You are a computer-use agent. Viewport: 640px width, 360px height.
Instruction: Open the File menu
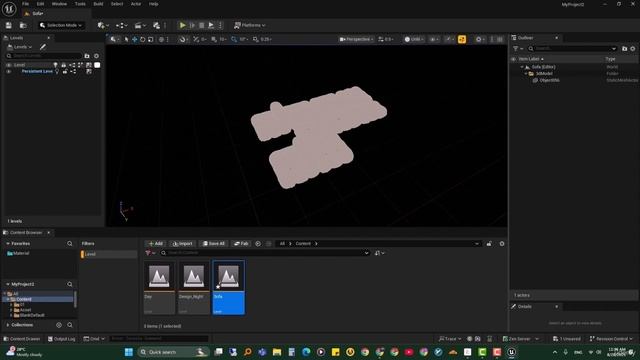pos(25,4)
